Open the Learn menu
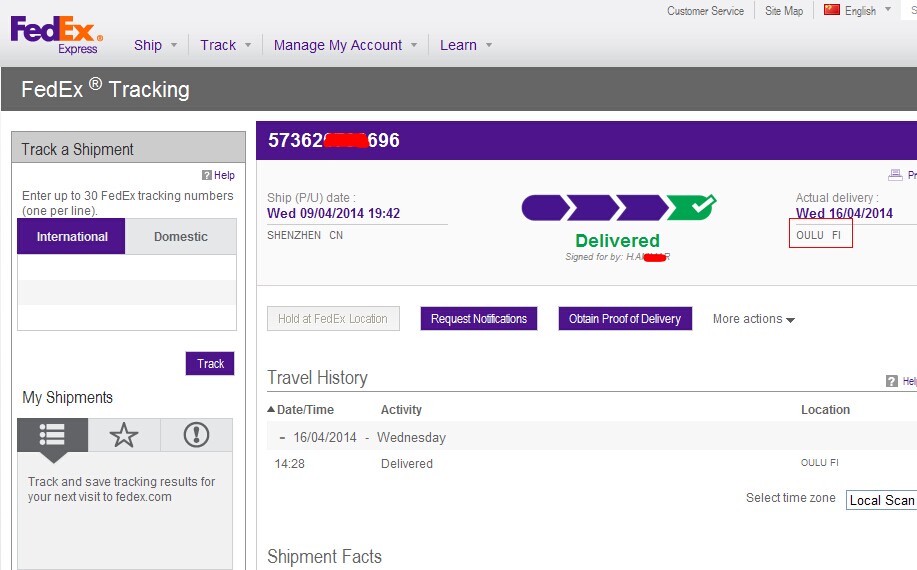The image size is (917, 570). (x=466, y=45)
